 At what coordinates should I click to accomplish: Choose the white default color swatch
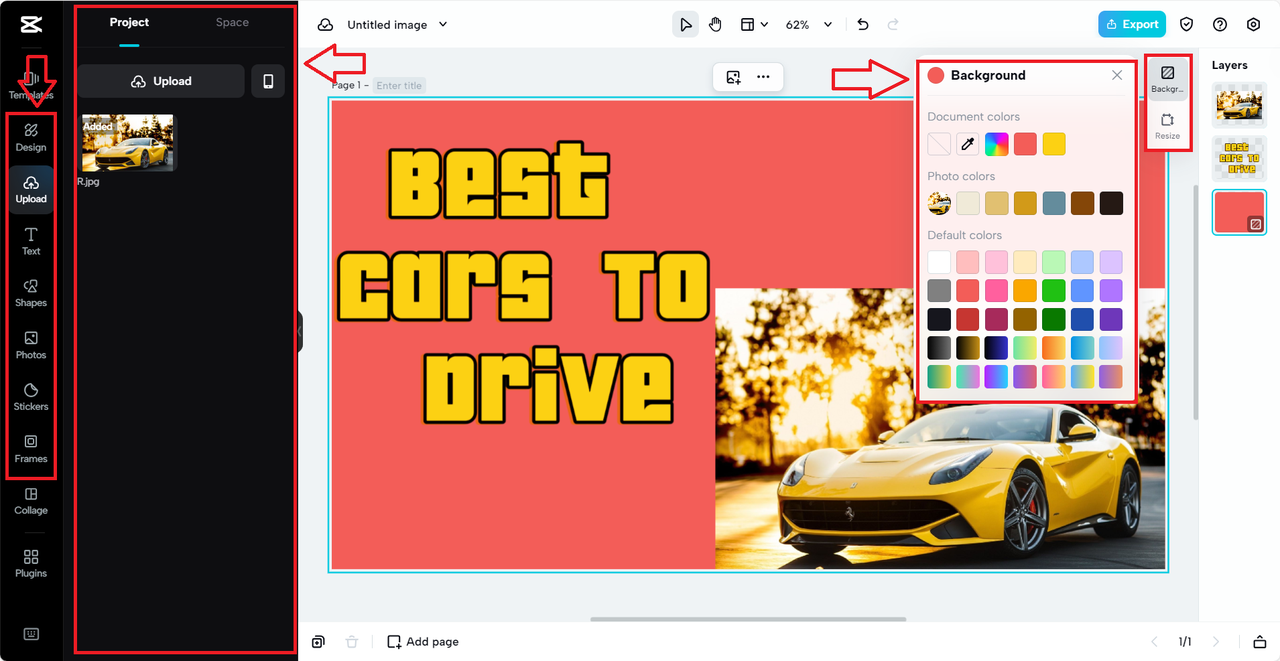[939, 262]
